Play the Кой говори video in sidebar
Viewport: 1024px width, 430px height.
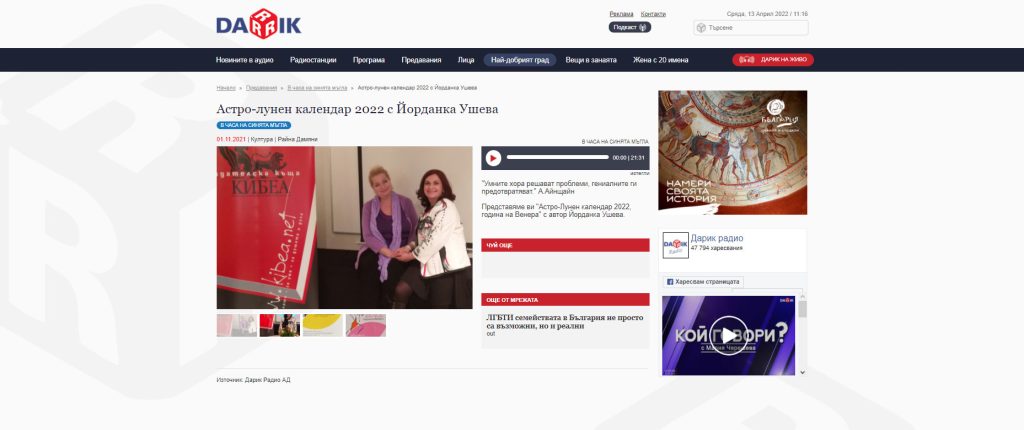click(728, 333)
